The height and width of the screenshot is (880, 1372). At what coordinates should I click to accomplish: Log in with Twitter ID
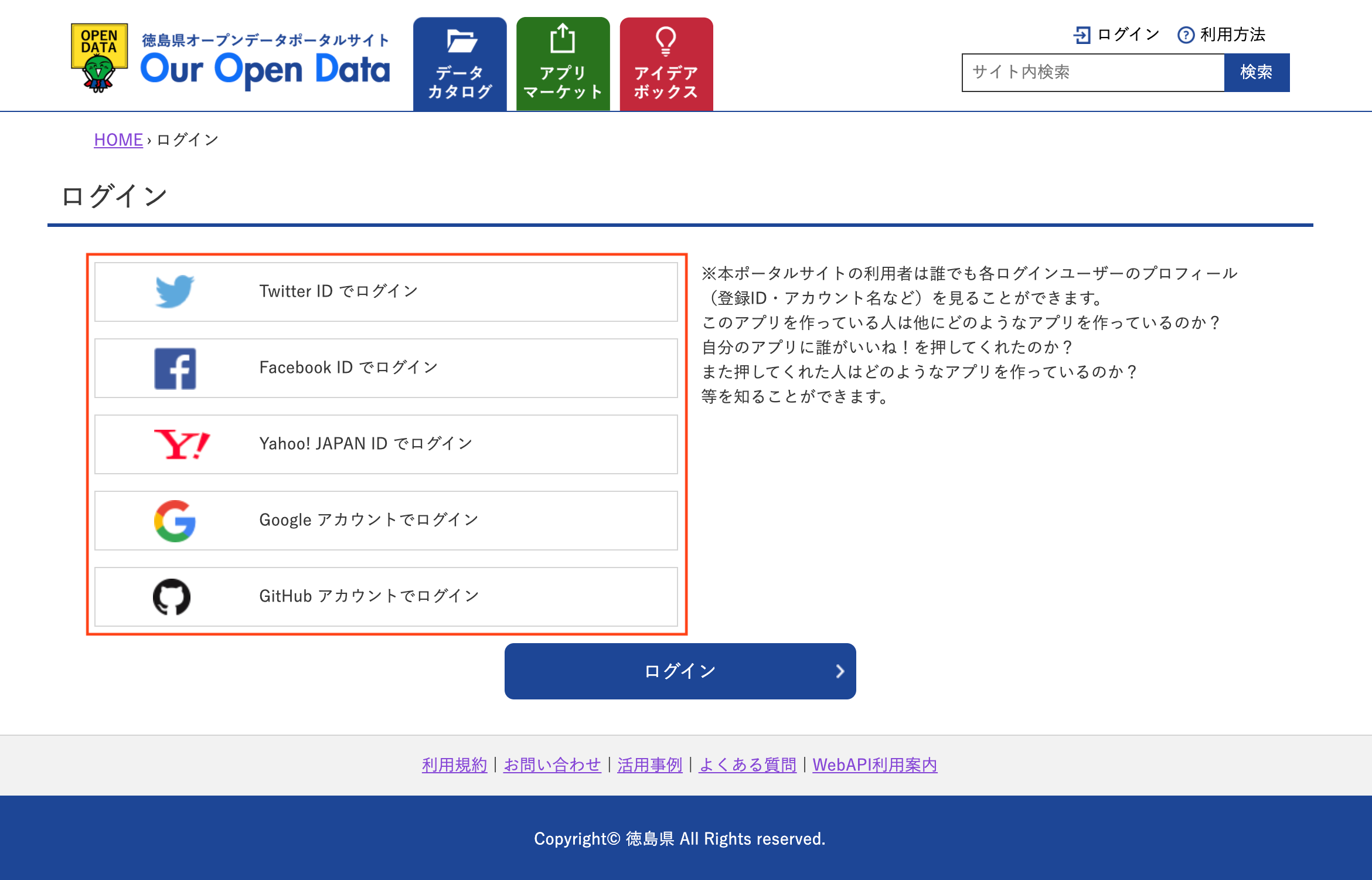click(x=386, y=291)
